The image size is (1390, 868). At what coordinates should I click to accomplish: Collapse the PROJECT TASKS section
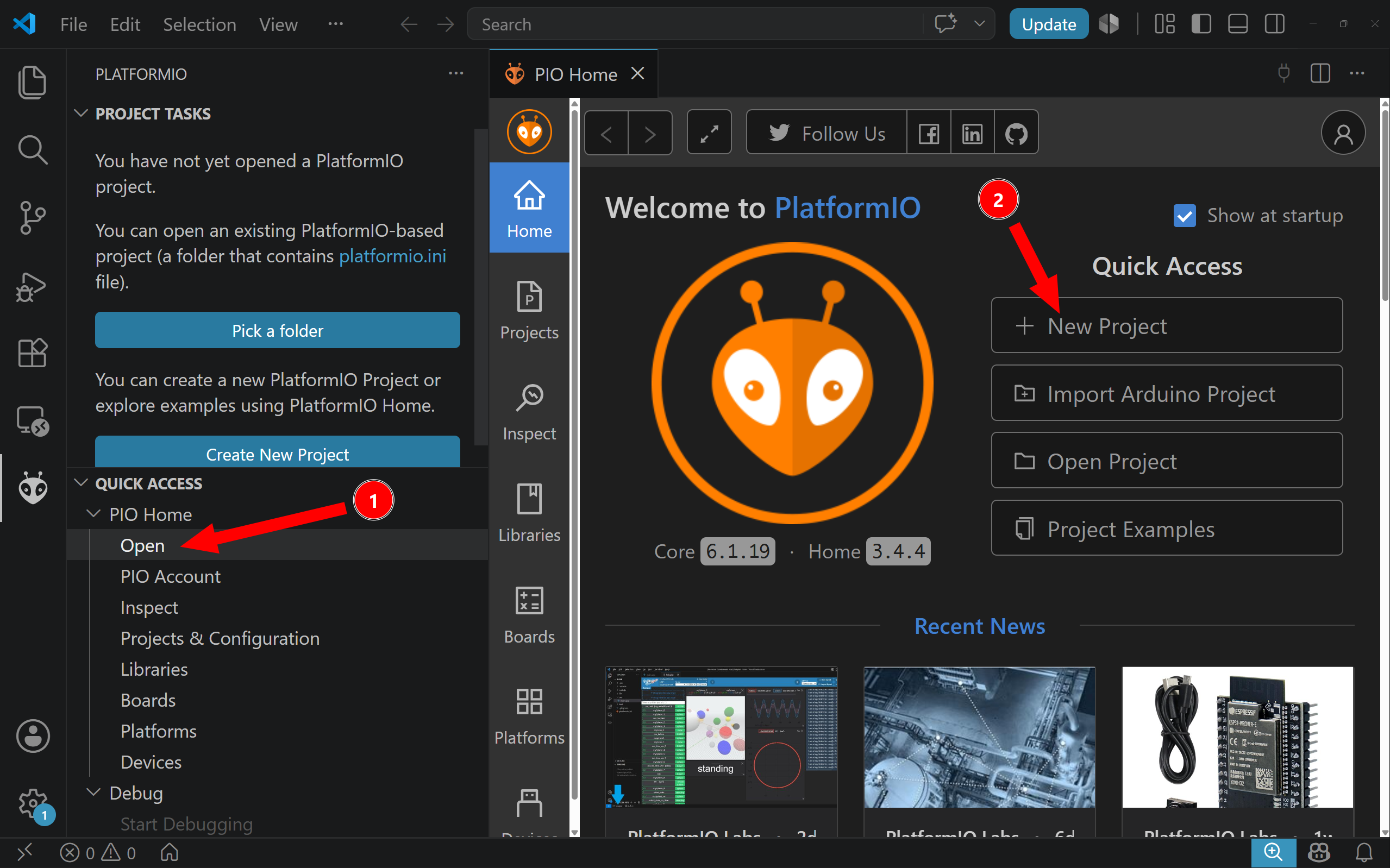tap(82, 113)
